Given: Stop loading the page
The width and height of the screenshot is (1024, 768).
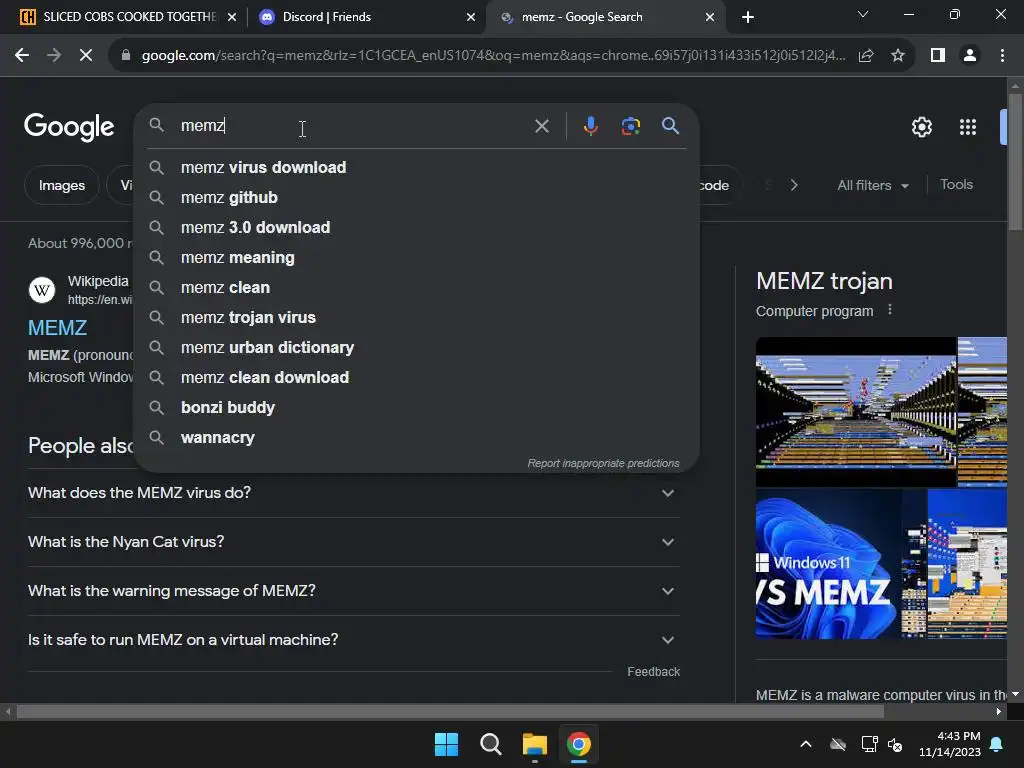Looking at the screenshot, I should point(86,56).
